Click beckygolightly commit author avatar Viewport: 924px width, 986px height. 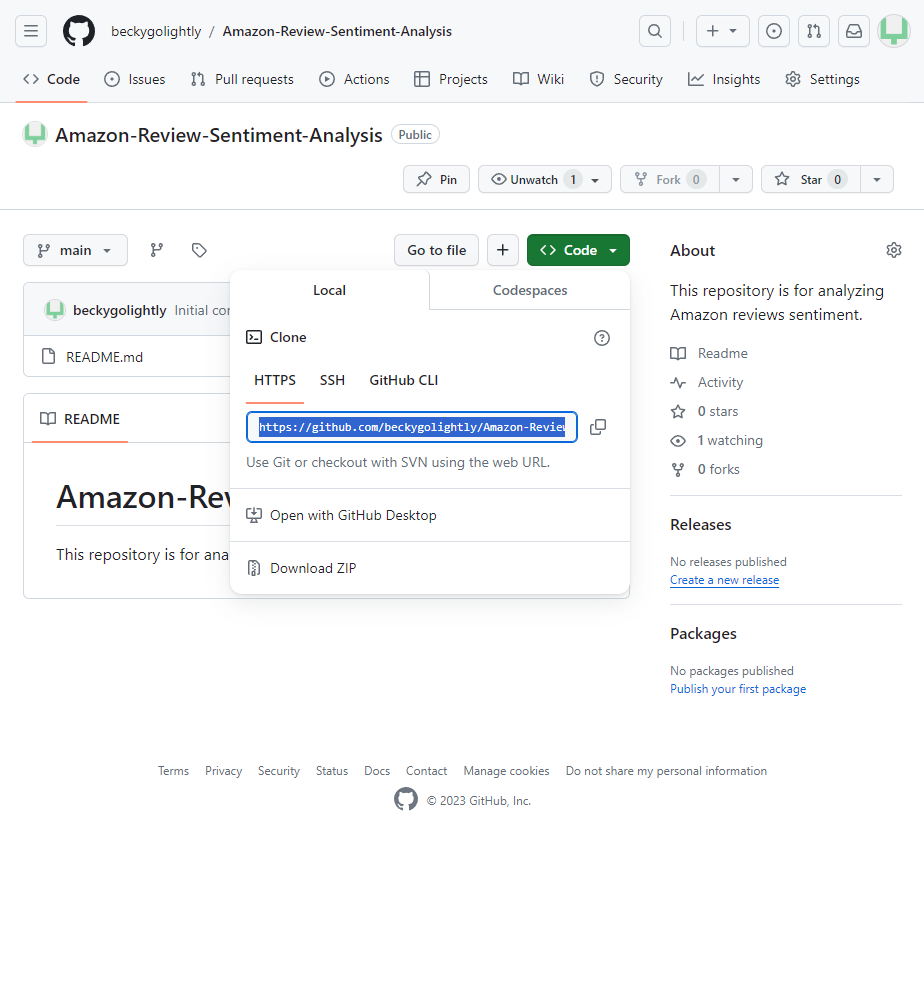click(55, 310)
